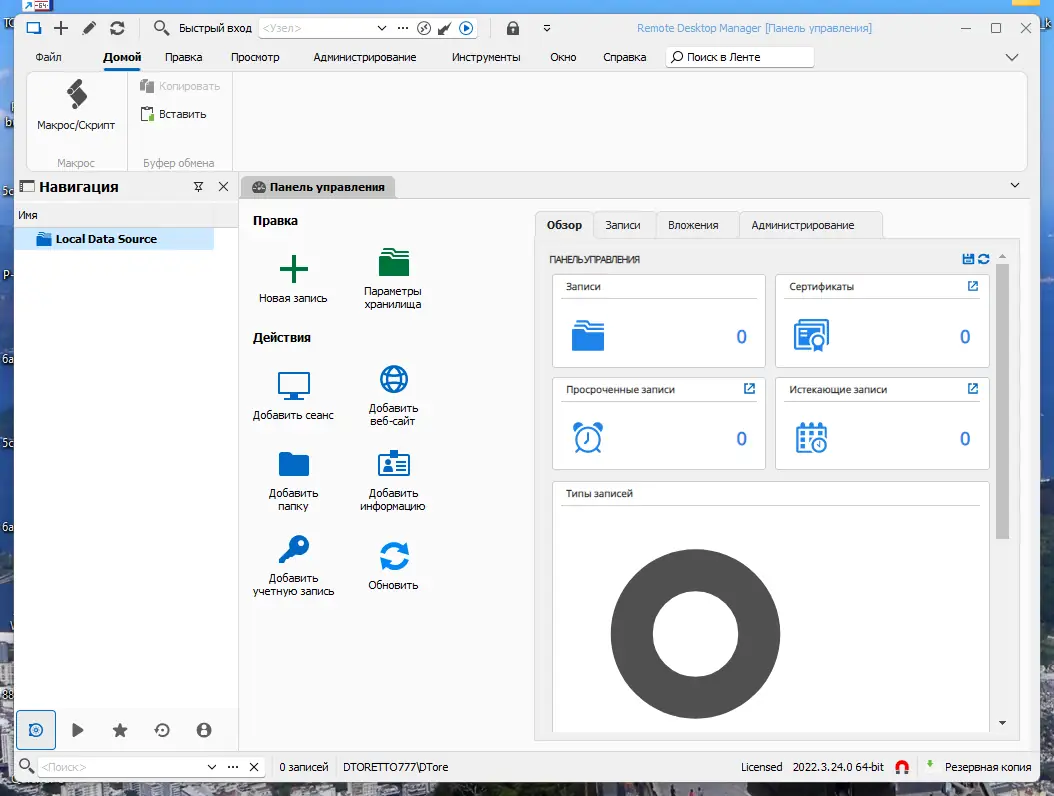1054x796 pixels.
Task: Toggle the Navigation pane pin
Action: pos(198,187)
